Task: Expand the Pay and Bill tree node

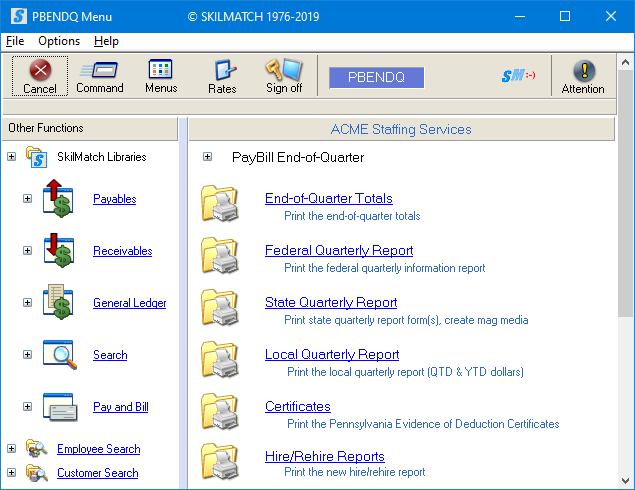Action: tap(27, 406)
